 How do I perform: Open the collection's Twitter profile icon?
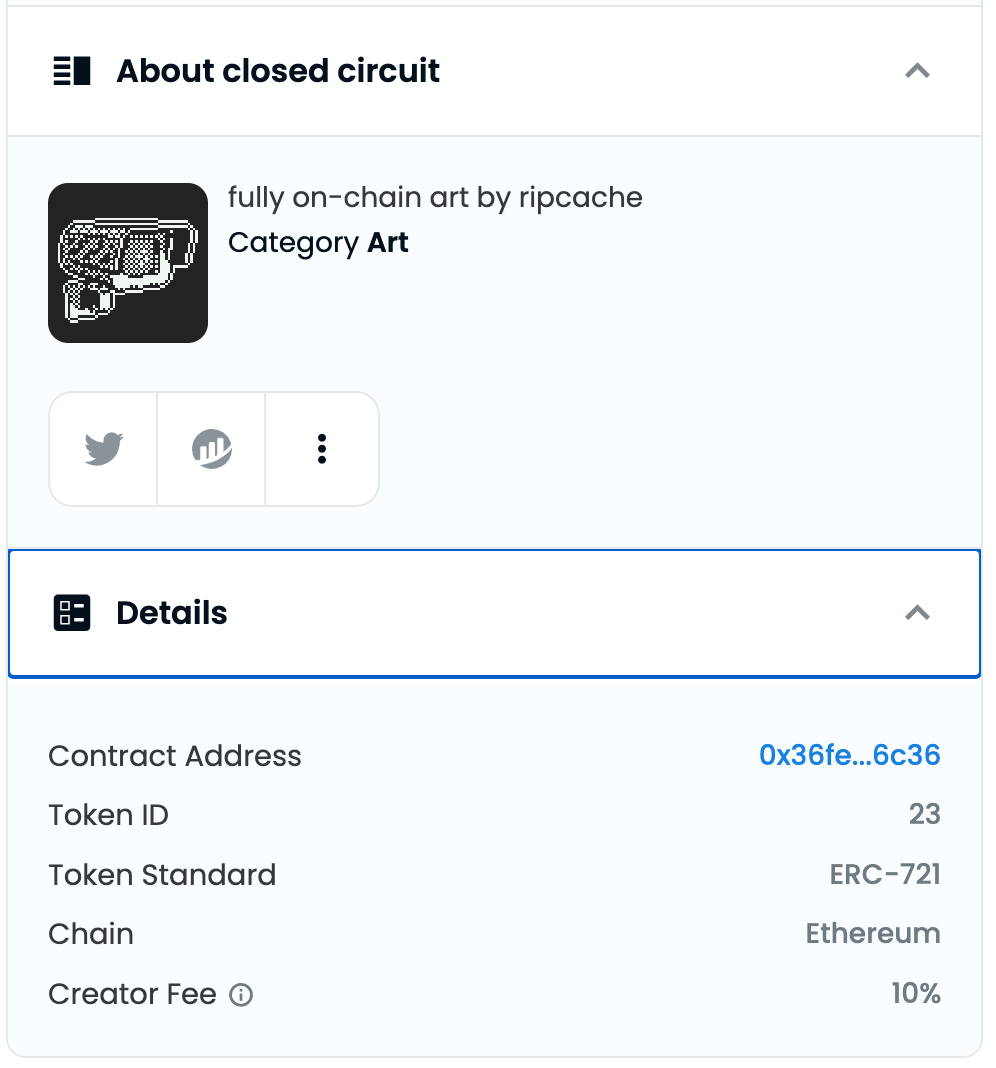point(104,449)
